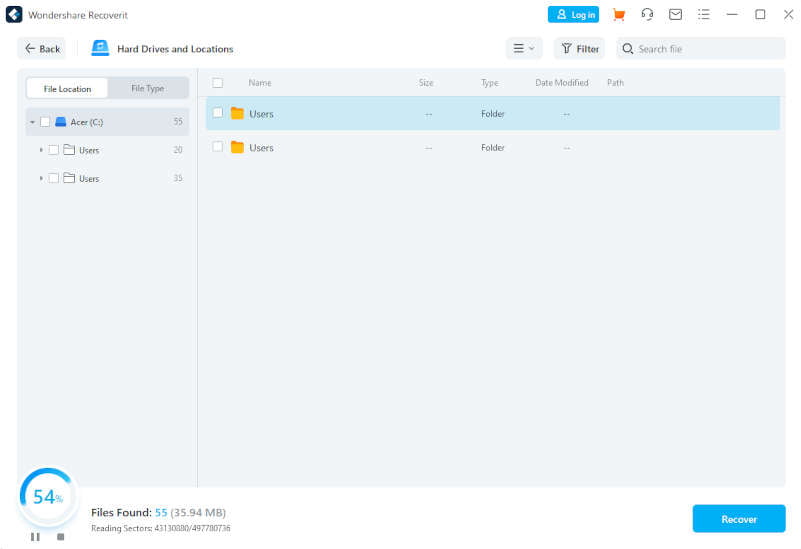Click the 54% scan progress circle

point(47,497)
